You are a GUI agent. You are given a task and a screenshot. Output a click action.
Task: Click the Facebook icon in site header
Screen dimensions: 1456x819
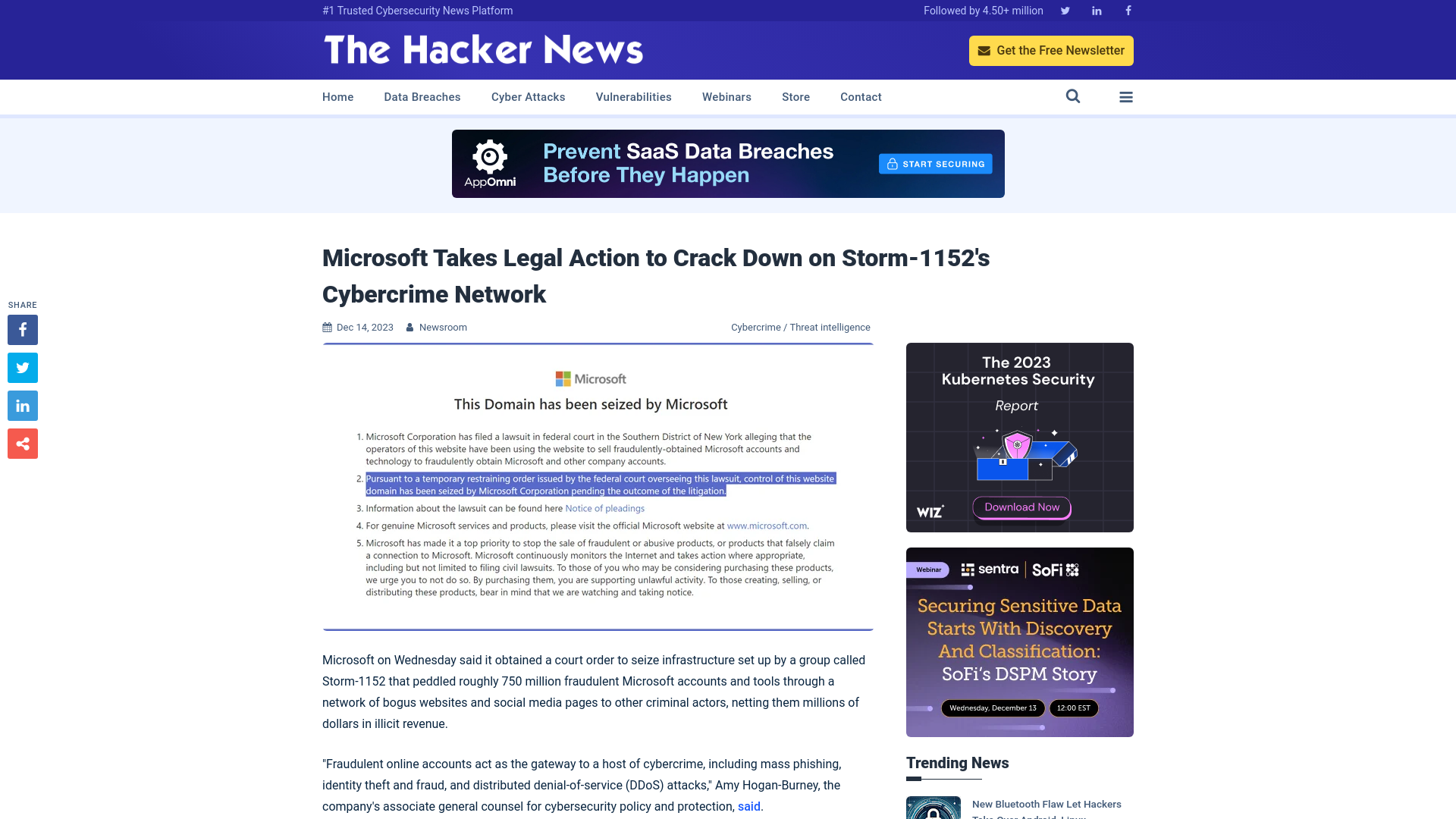coord(1128,10)
